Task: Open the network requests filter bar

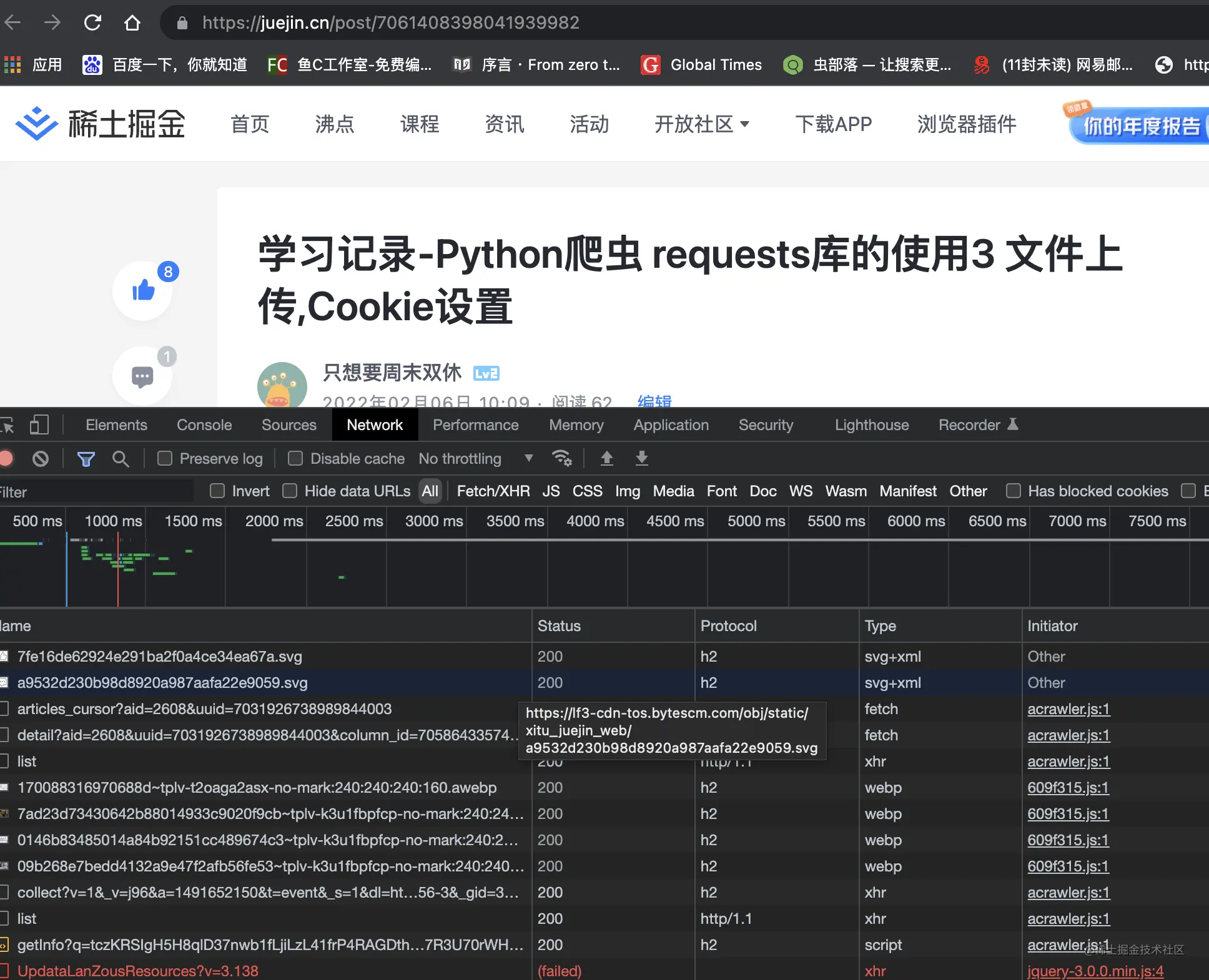Action: 86,458
